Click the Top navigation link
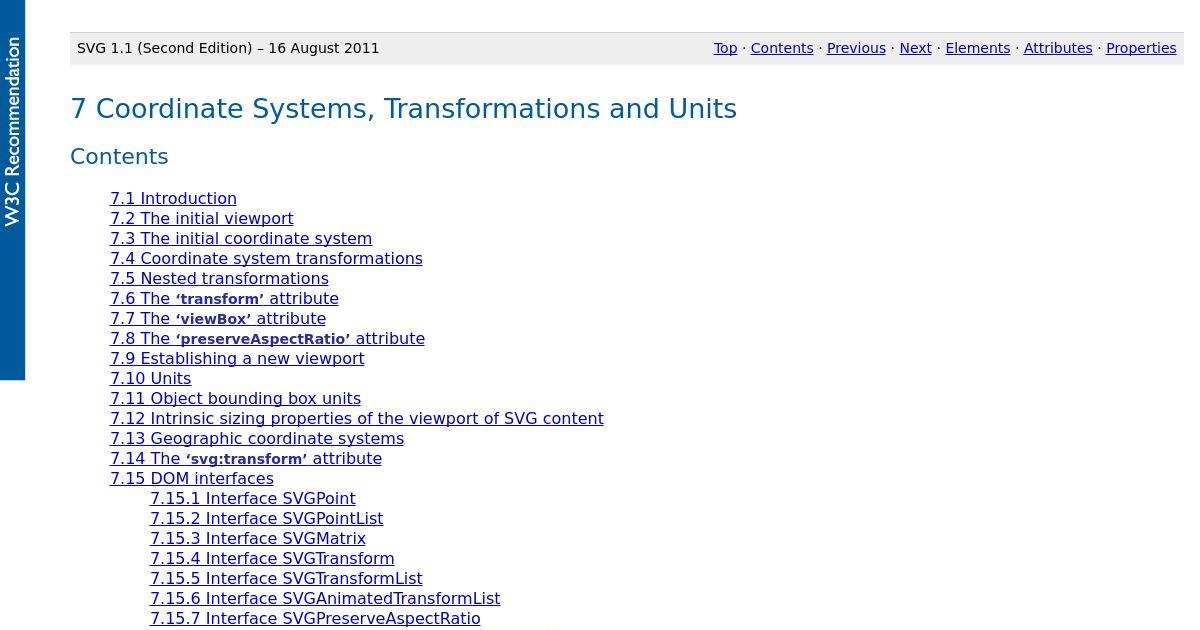This screenshot has width=1200, height=630. click(725, 48)
